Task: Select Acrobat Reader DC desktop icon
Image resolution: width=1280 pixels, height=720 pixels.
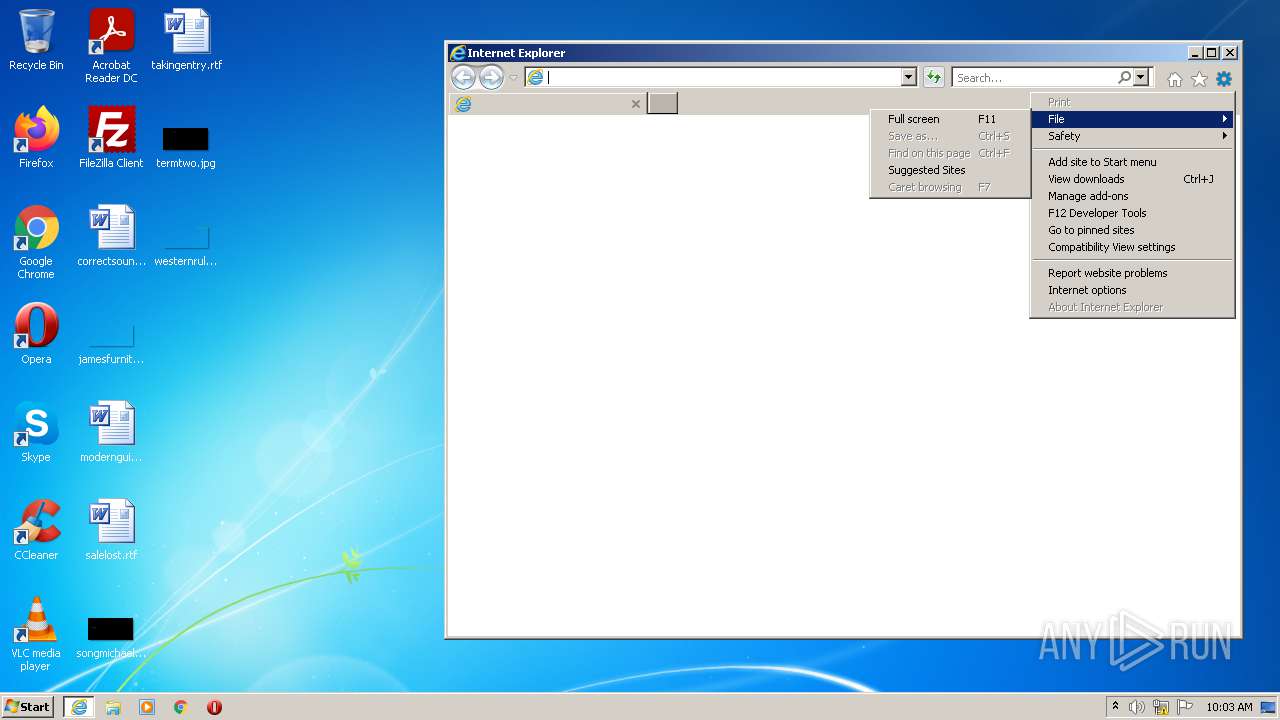Action: click(111, 45)
